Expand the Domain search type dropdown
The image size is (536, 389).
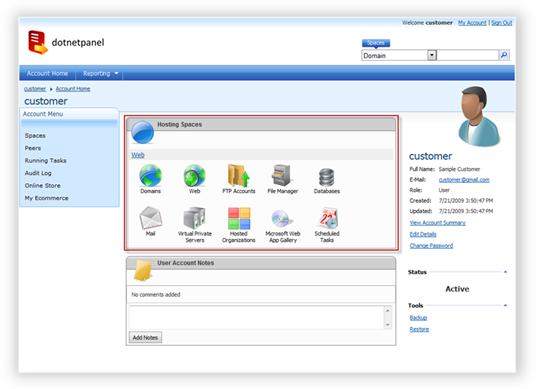[432, 55]
